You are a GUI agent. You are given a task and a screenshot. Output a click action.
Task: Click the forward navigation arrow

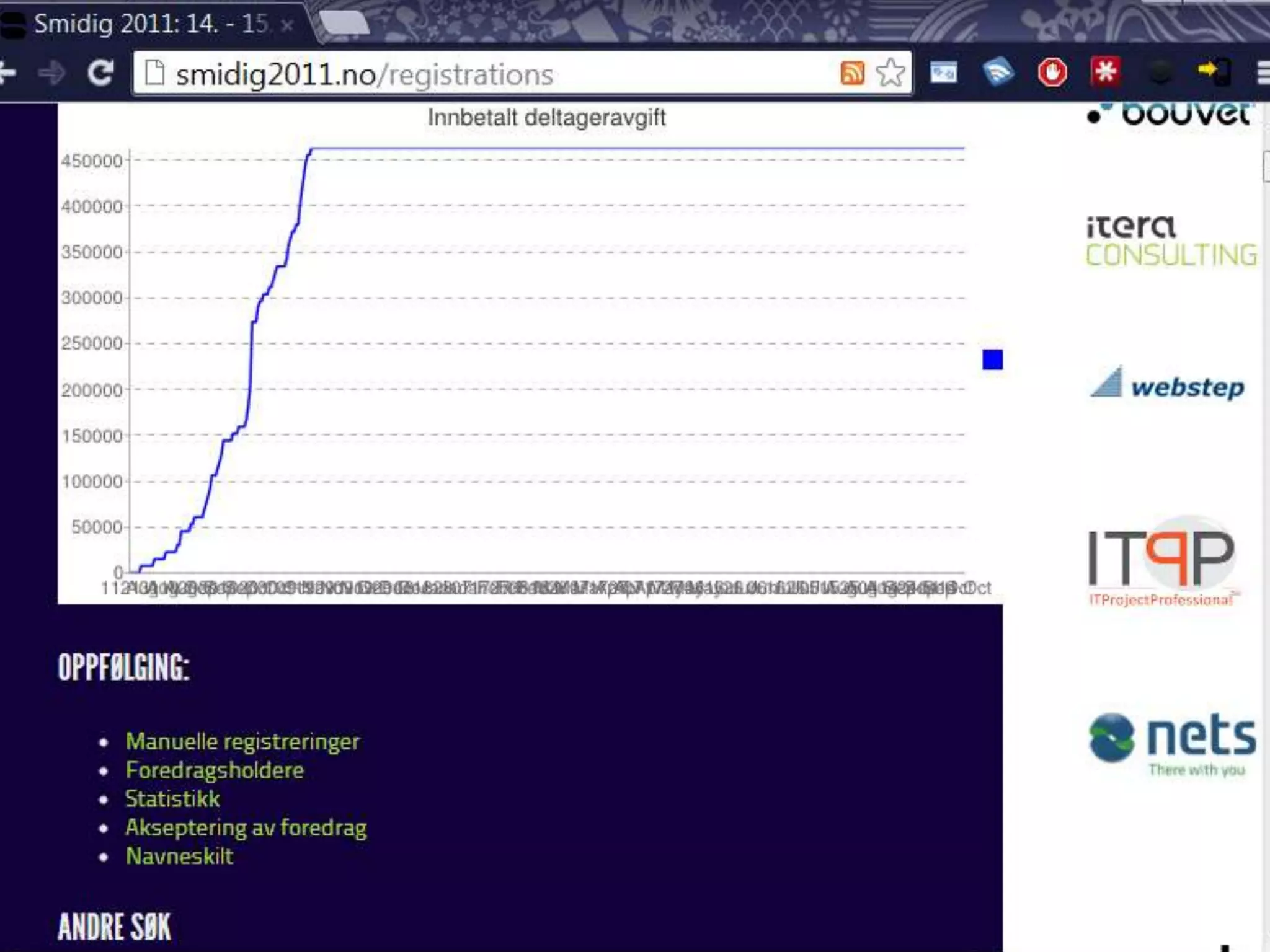point(52,73)
